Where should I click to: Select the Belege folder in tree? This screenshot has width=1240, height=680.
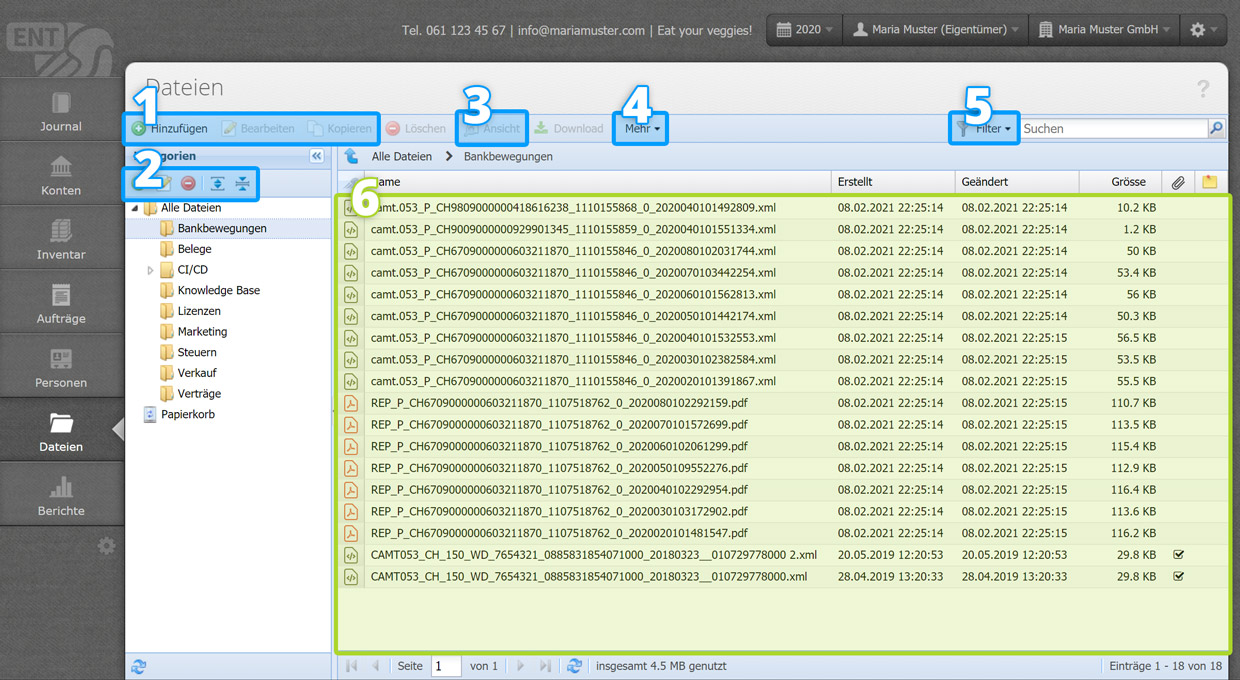[194, 249]
